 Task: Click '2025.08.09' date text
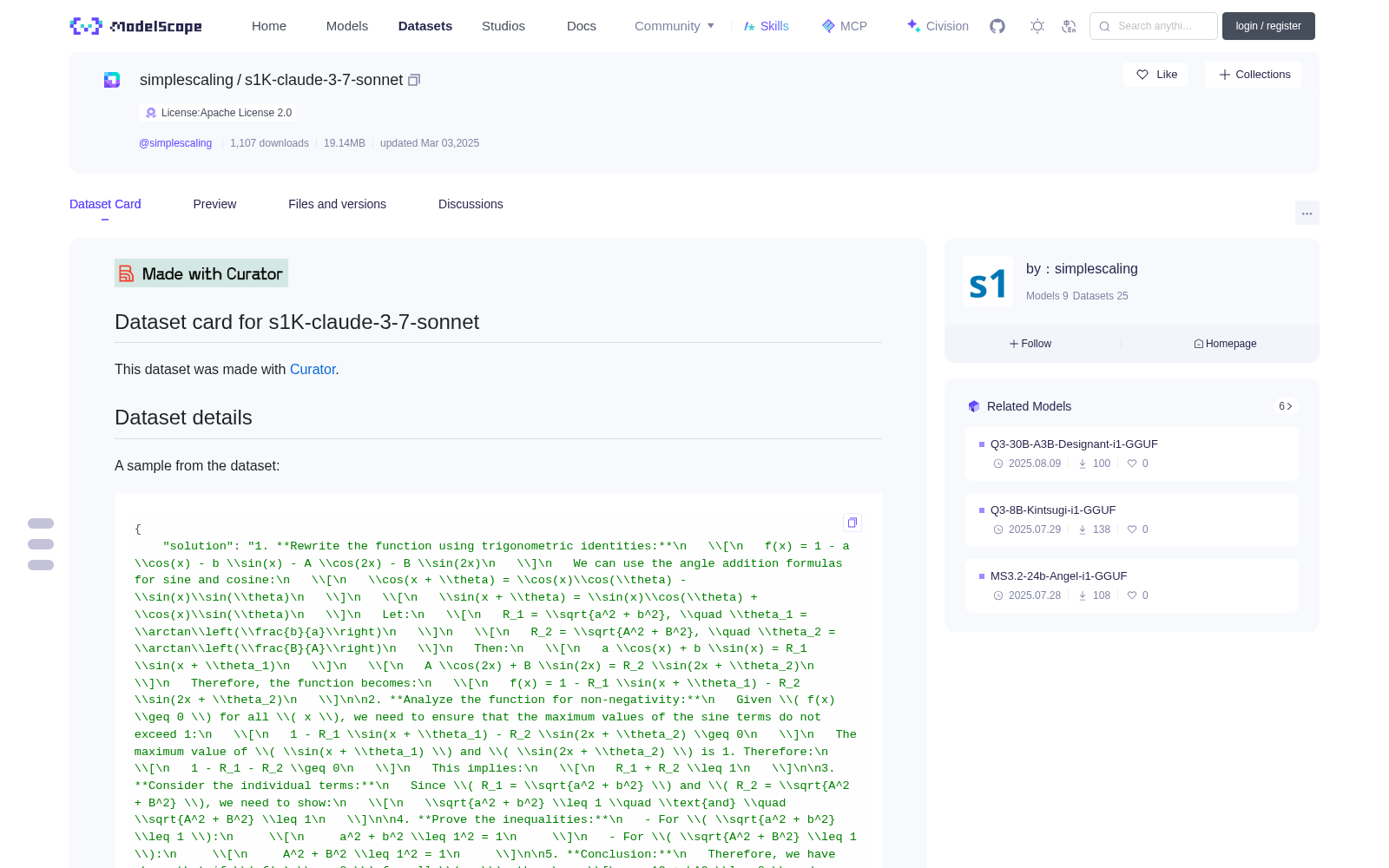click(1035, 464)
